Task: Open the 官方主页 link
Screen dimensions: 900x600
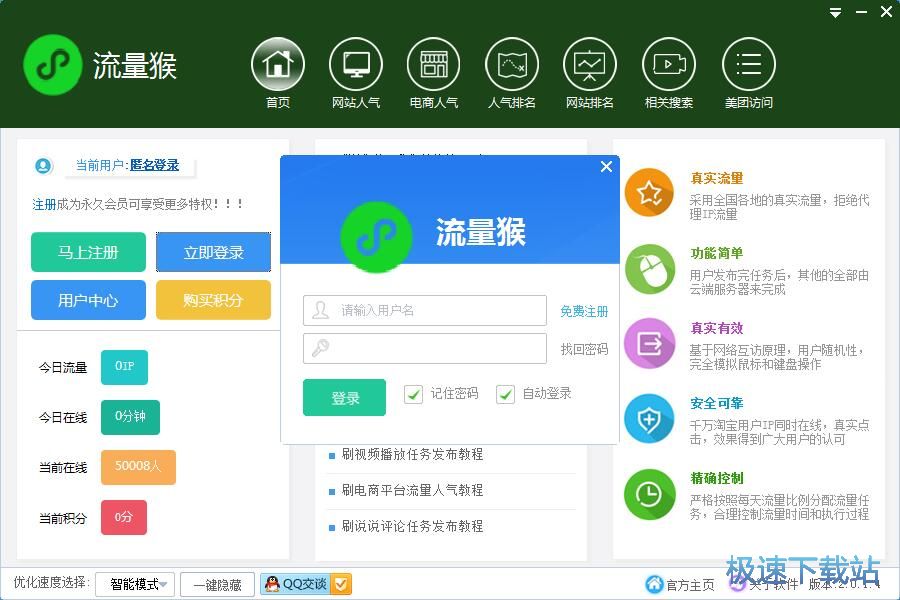Action: coord(690,585)
